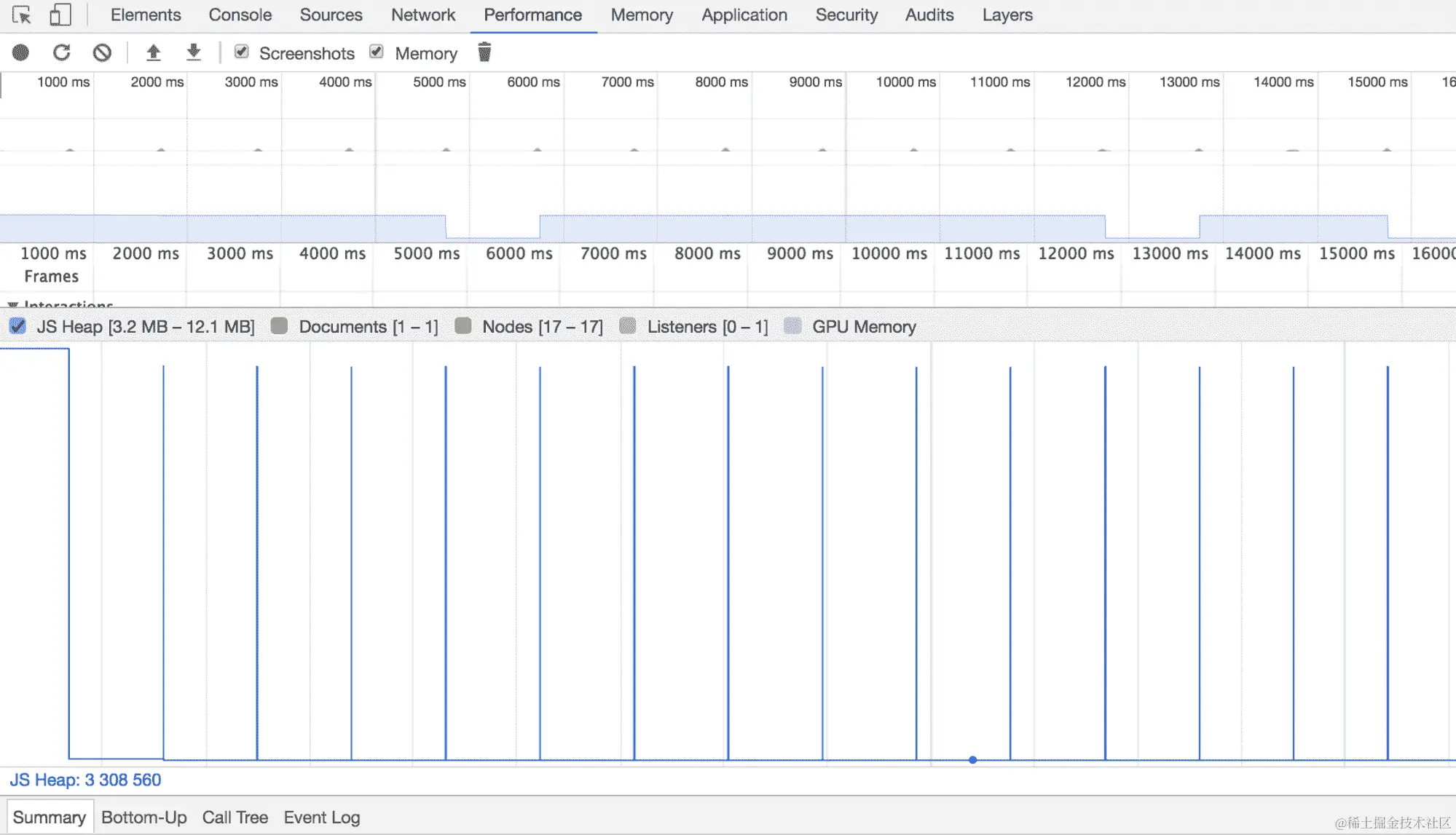The image size is (1456, 835).
Task: Click the inspect element picker icon
Action: (x=22, y=15)
